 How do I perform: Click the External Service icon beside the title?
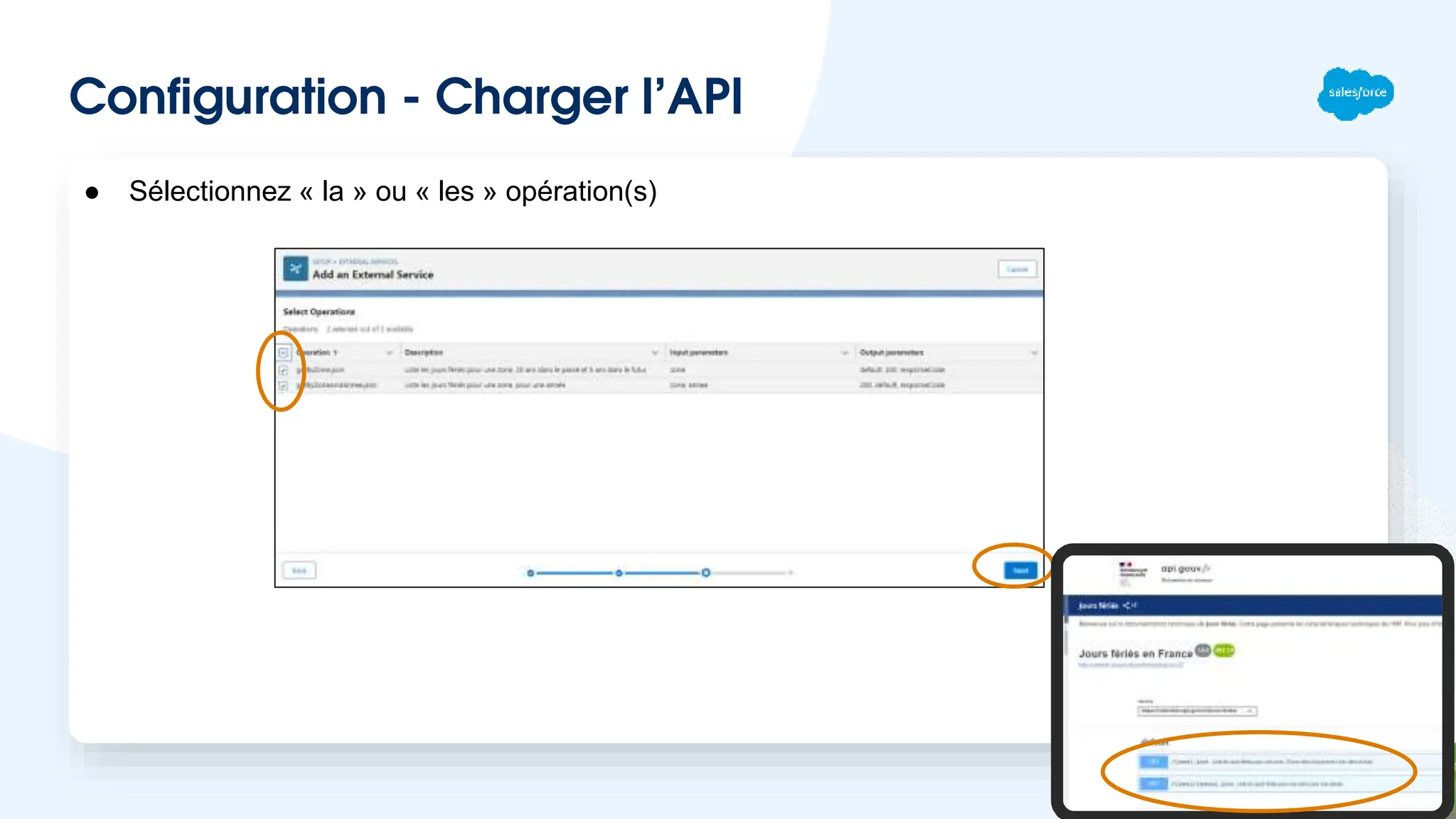click(296, 269)
